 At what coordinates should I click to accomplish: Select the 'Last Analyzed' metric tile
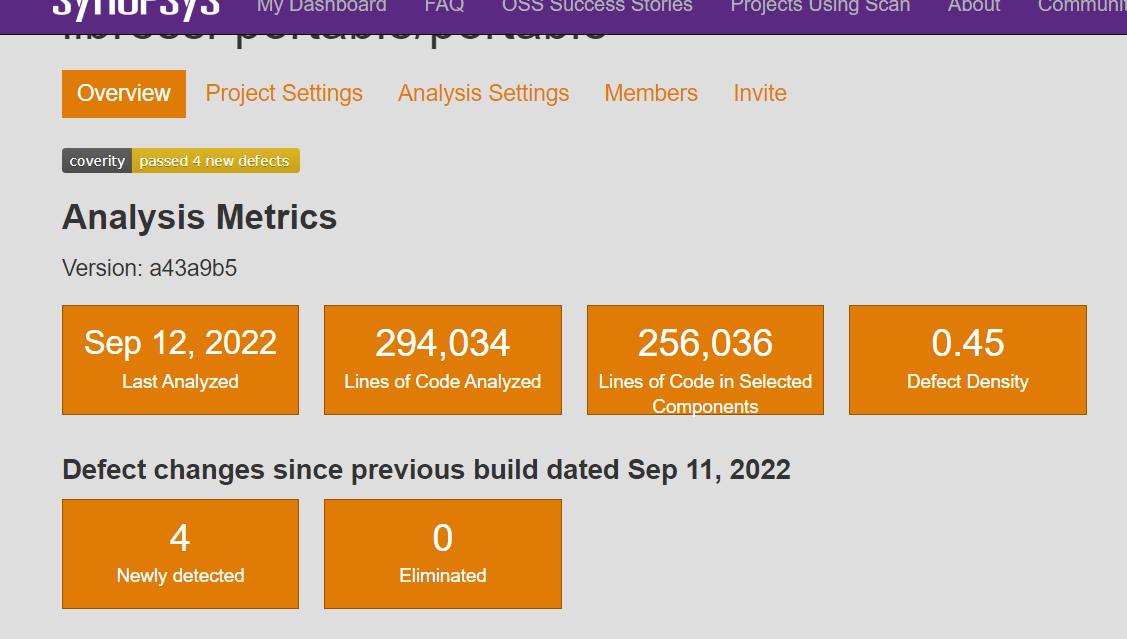pos(180,359)
